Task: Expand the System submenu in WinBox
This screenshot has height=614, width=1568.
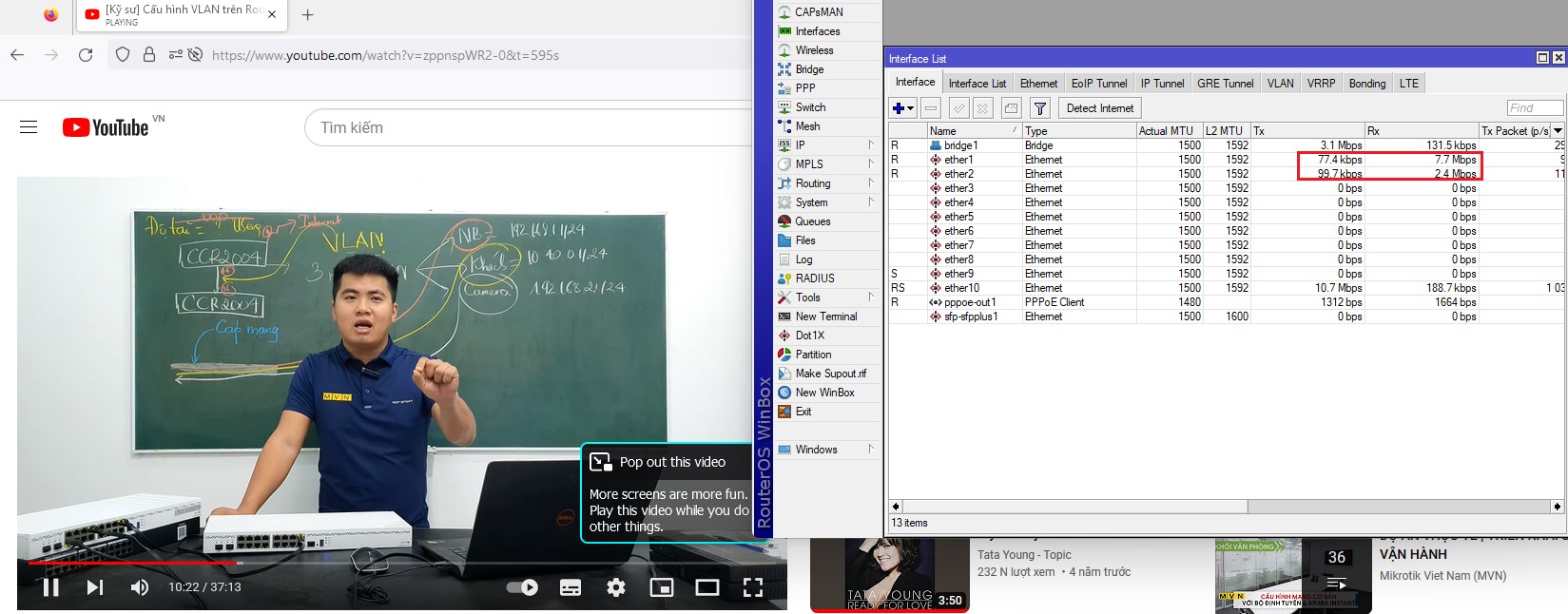Action: 871,202
